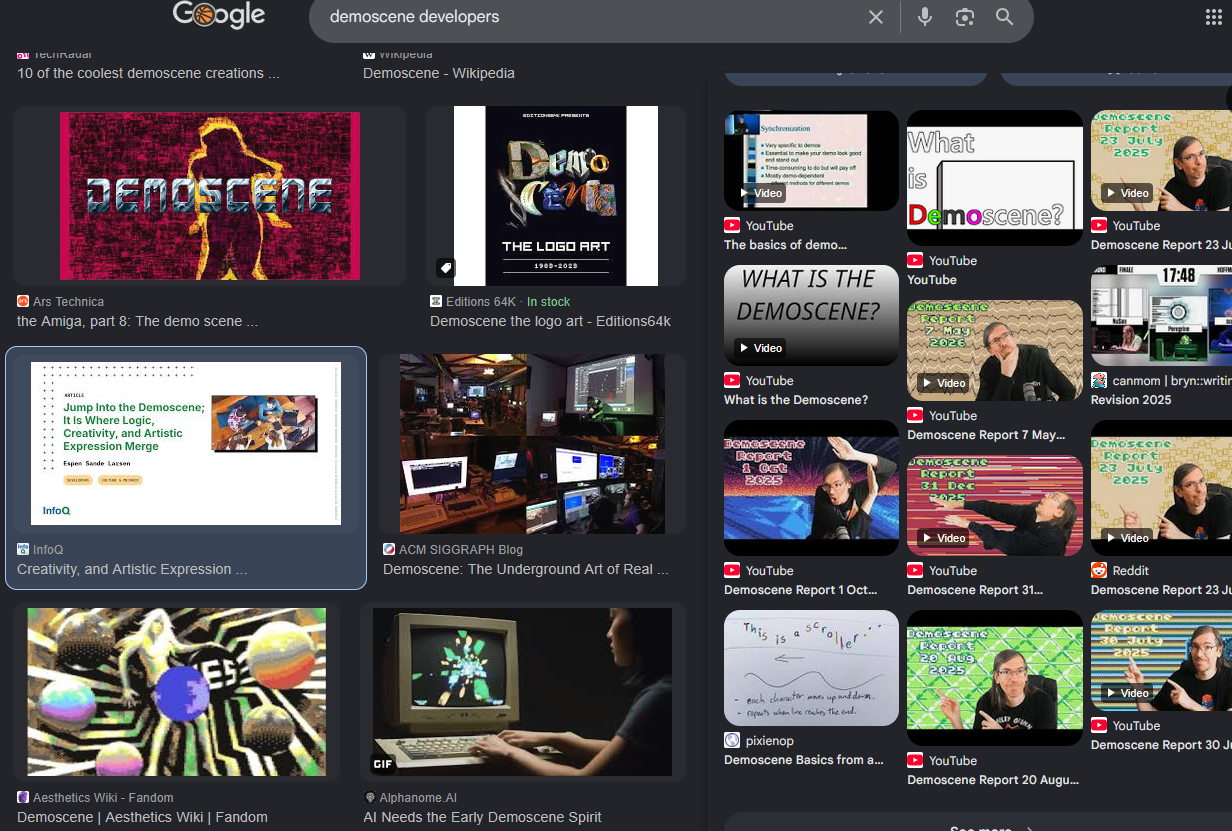Open the 20 Aug 2025 Demoscene Report thumbnail
The height and width of the screenshot is (831, 1232).
point(995,678)
